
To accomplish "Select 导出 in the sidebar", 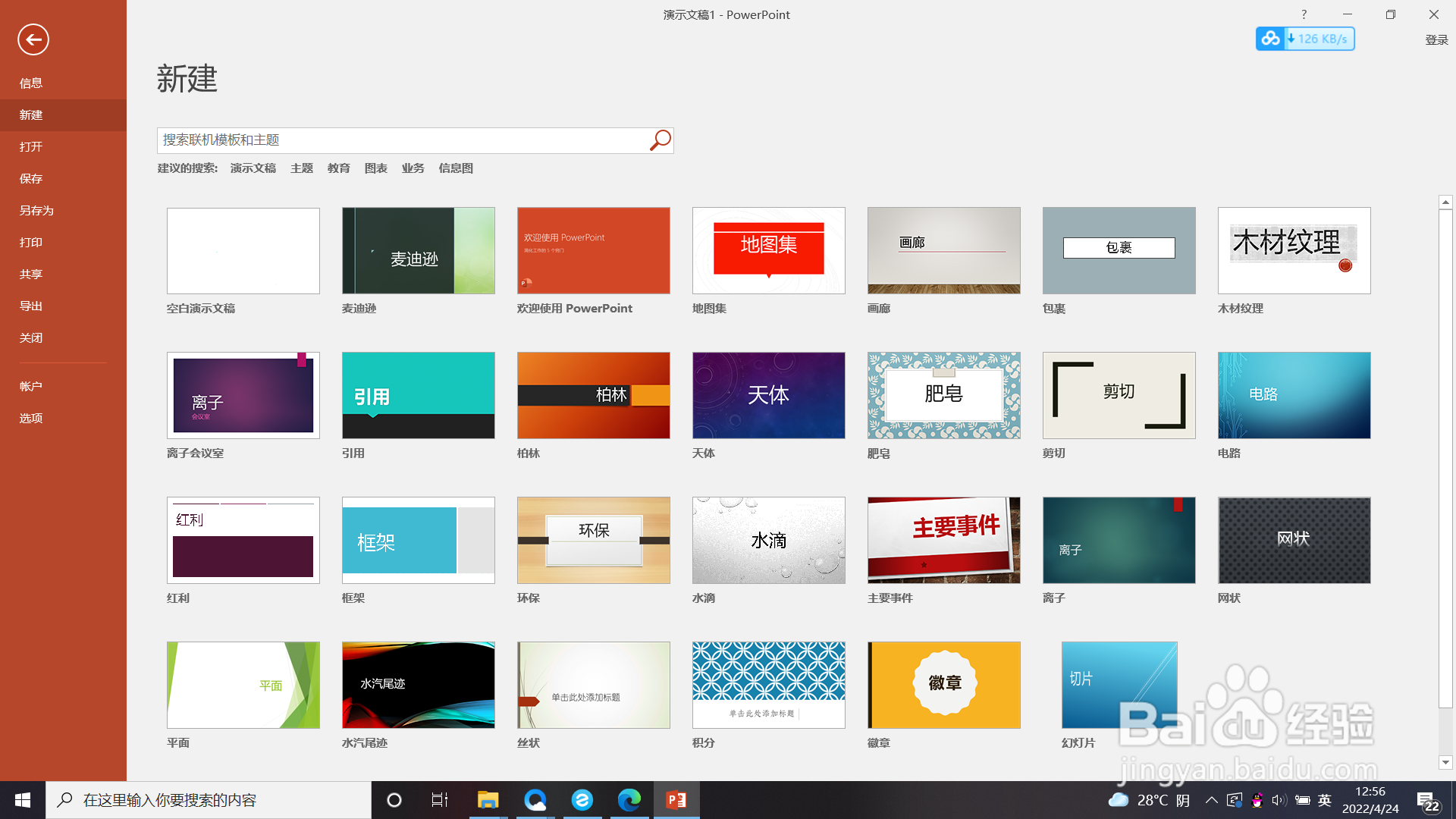I will click(31, 306).
